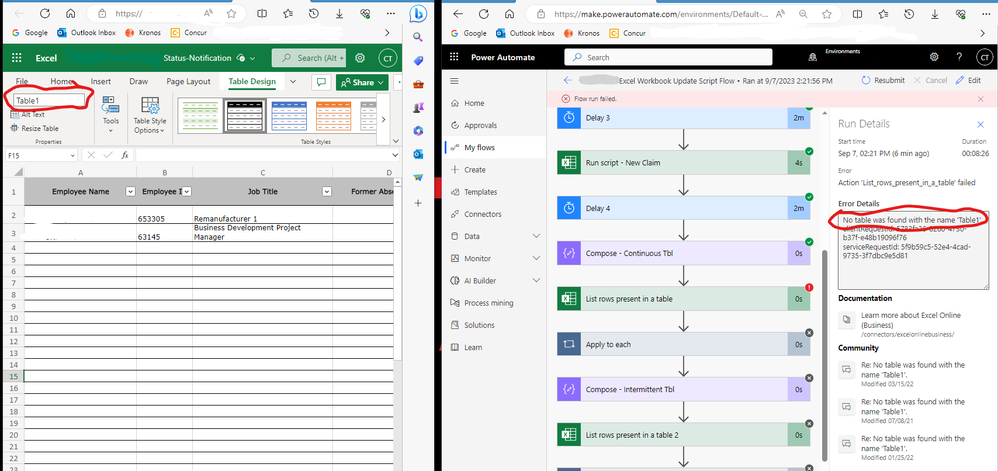Open the Excel app launcher waffle icon
The height and width of the screenshot is (471, 998).
click(17, 58)
